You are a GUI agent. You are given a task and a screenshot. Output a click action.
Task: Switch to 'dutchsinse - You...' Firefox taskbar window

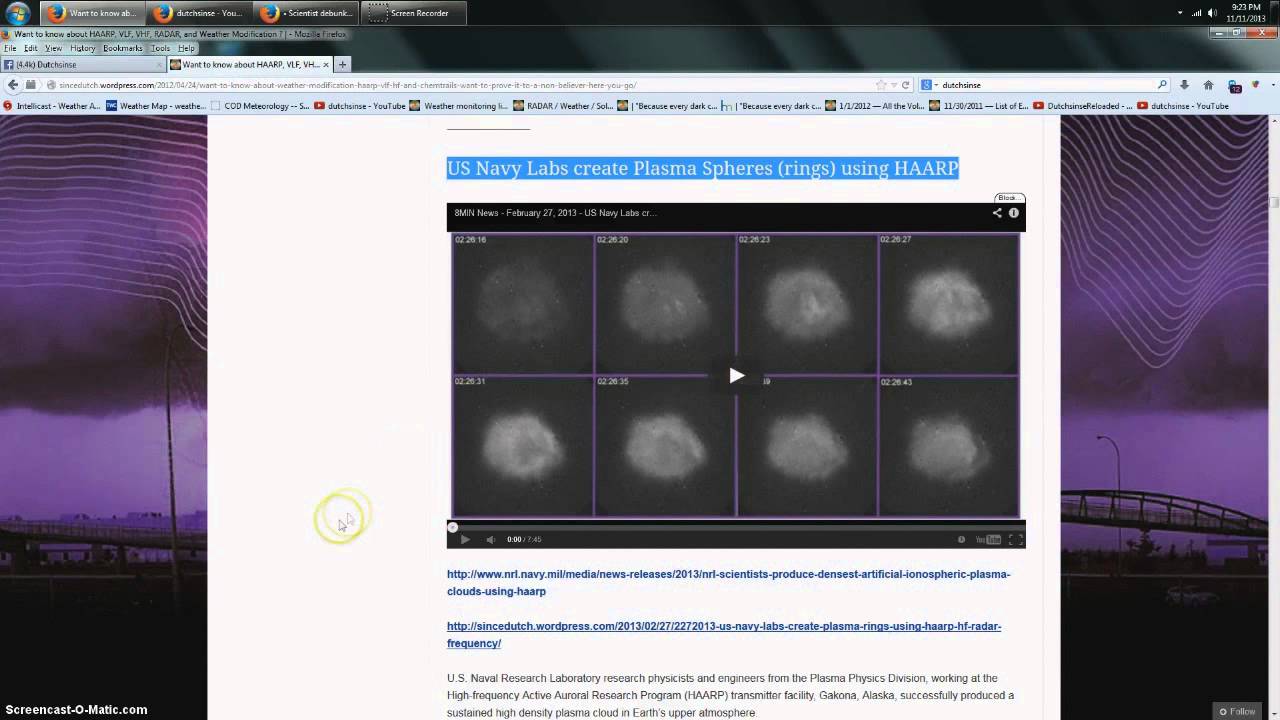pyautogui.click(x=198, y=13)
